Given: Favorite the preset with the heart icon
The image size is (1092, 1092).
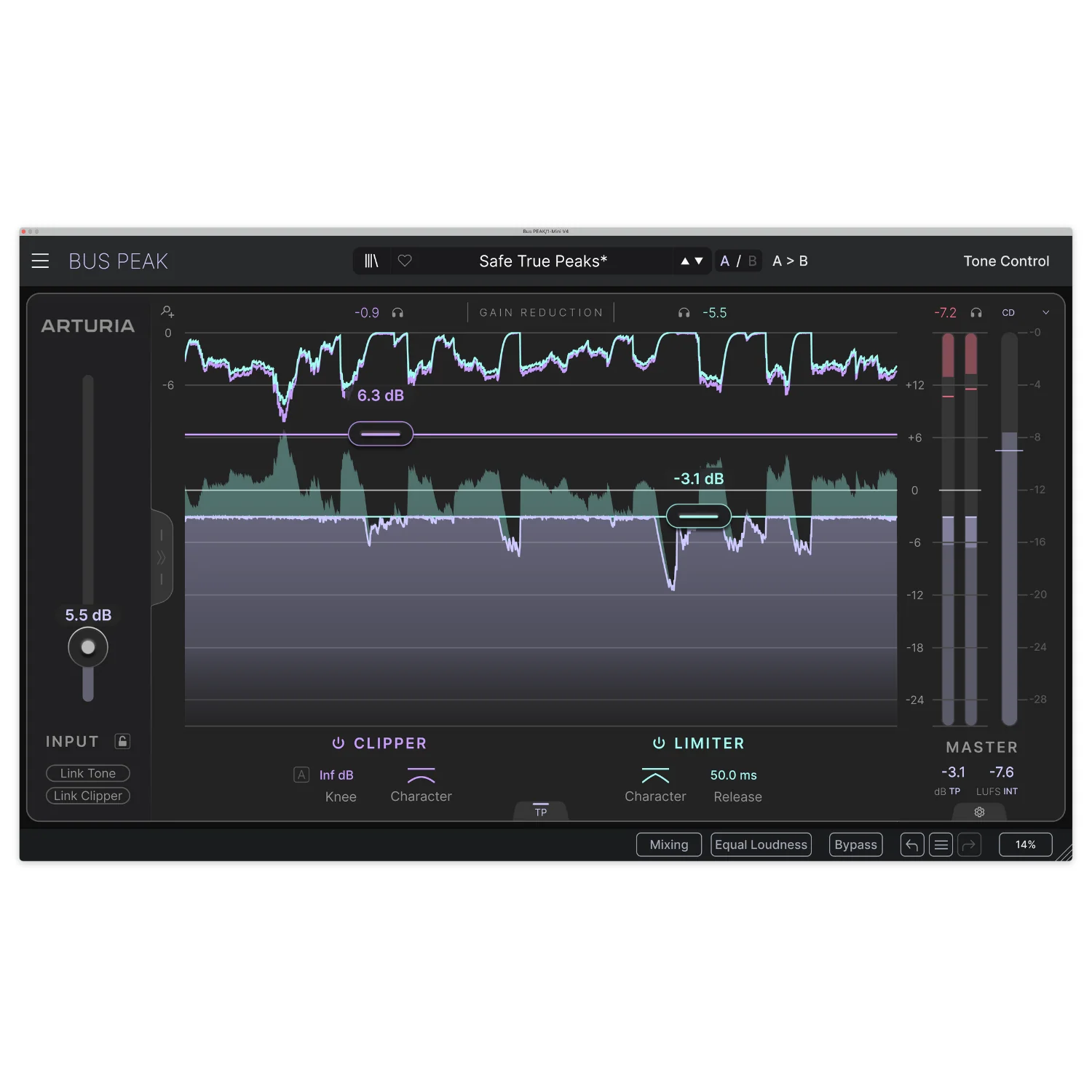Looking at the screenshot, I should [405, 261].
